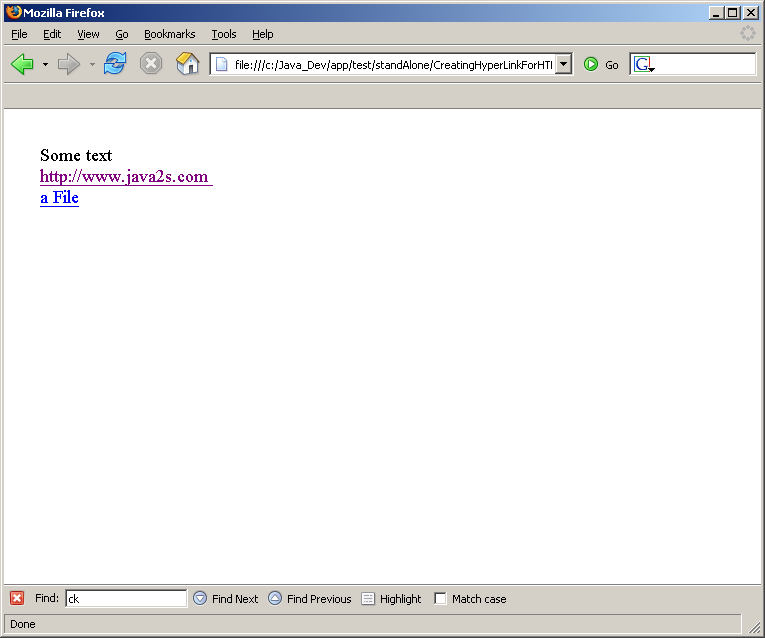Click 'Done' status bar text
This screenshot has height=638, width=765.
click(22, 624)
